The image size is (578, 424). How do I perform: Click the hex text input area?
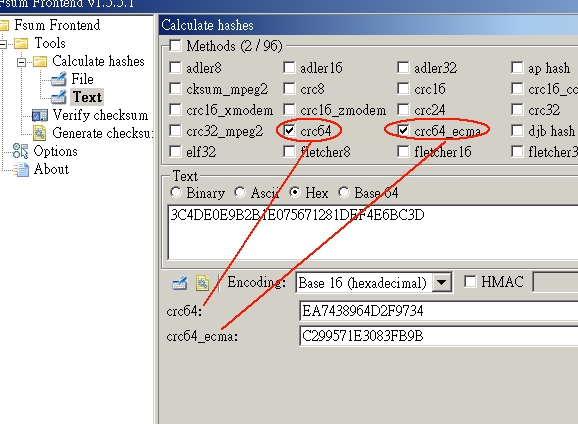(x=372, y=232)
